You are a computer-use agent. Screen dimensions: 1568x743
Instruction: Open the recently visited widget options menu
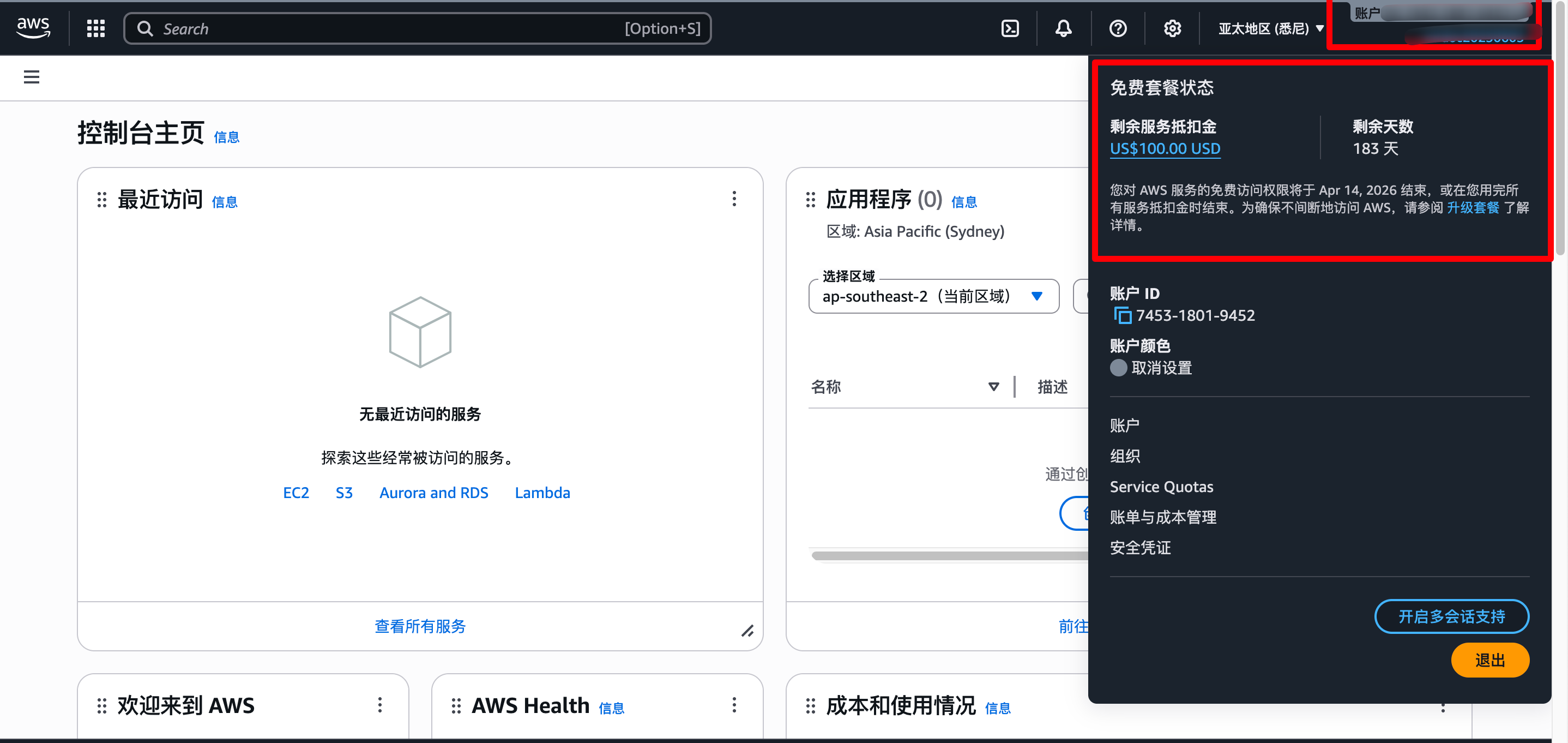[734, 199]
